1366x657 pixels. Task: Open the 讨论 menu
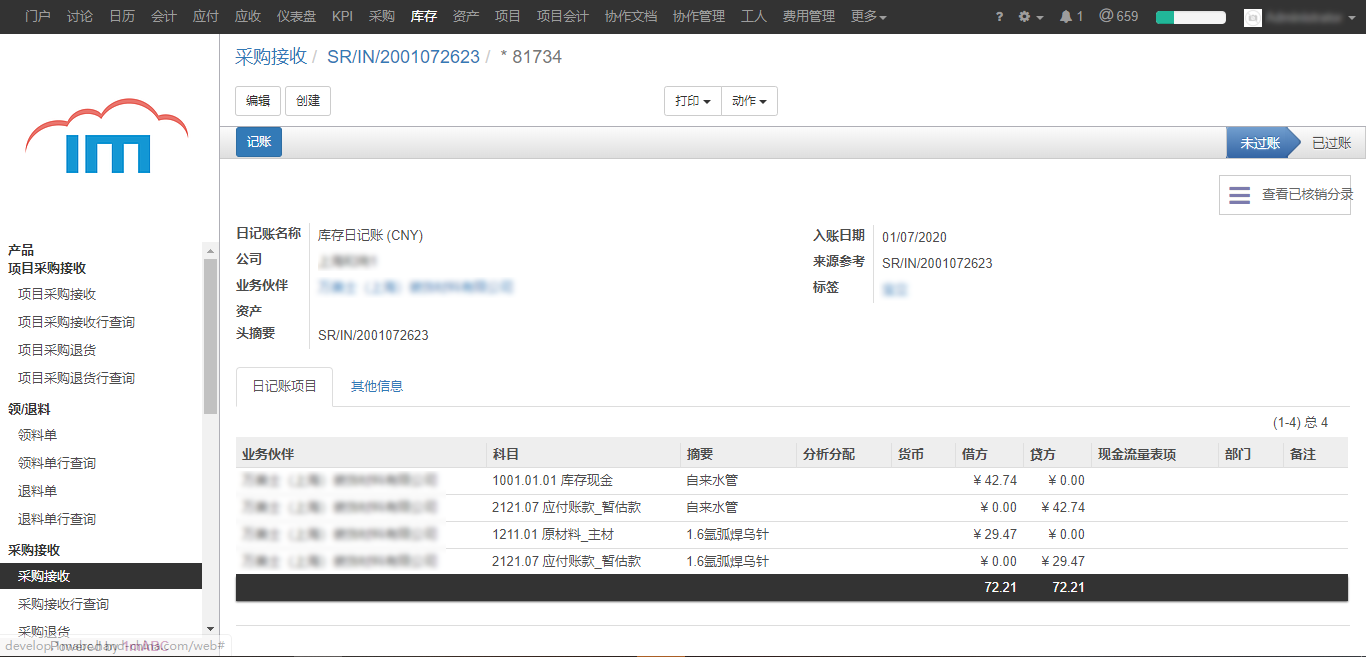80,17
